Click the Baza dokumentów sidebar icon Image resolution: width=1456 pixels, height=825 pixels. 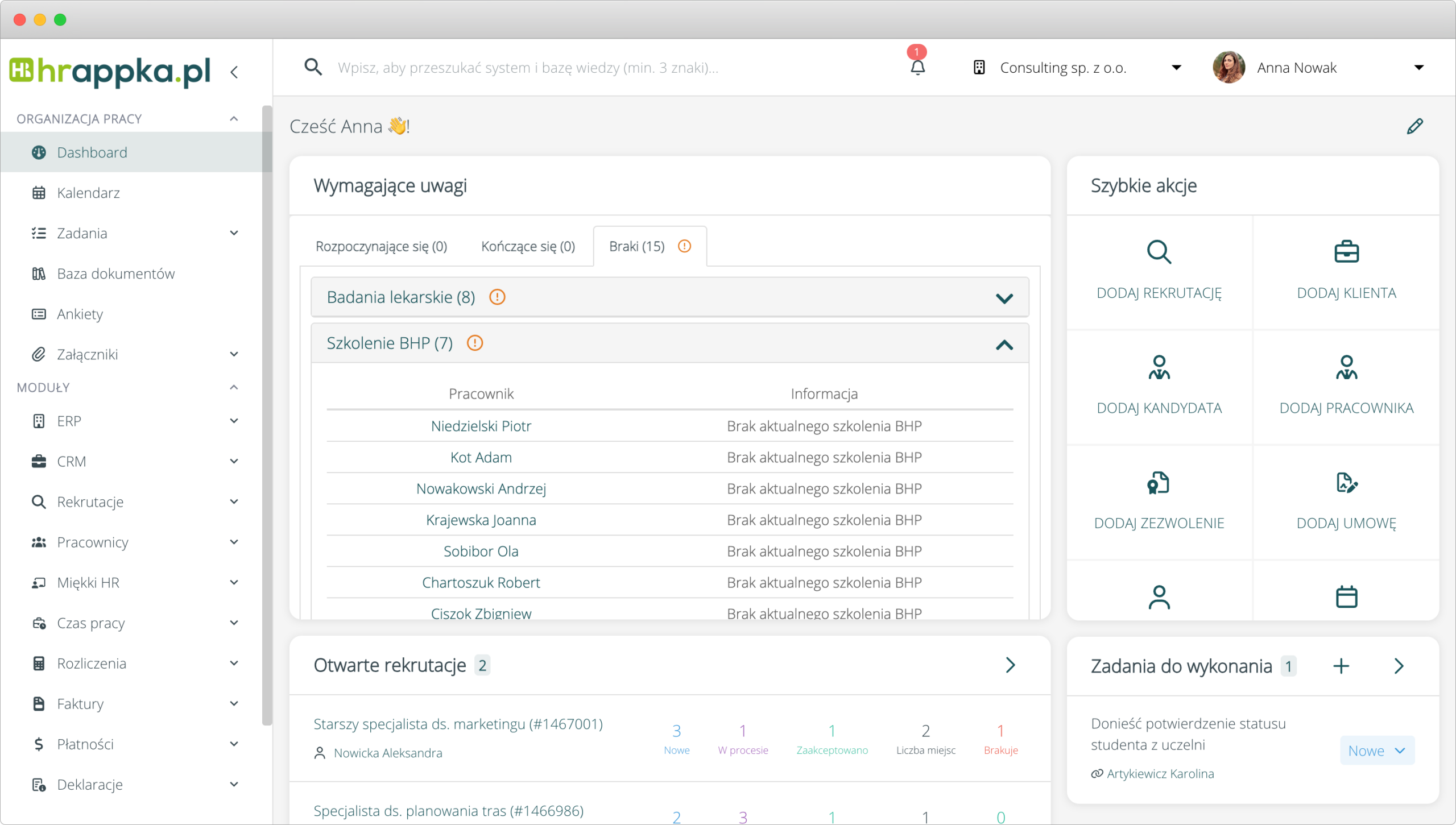click(39, 273)
